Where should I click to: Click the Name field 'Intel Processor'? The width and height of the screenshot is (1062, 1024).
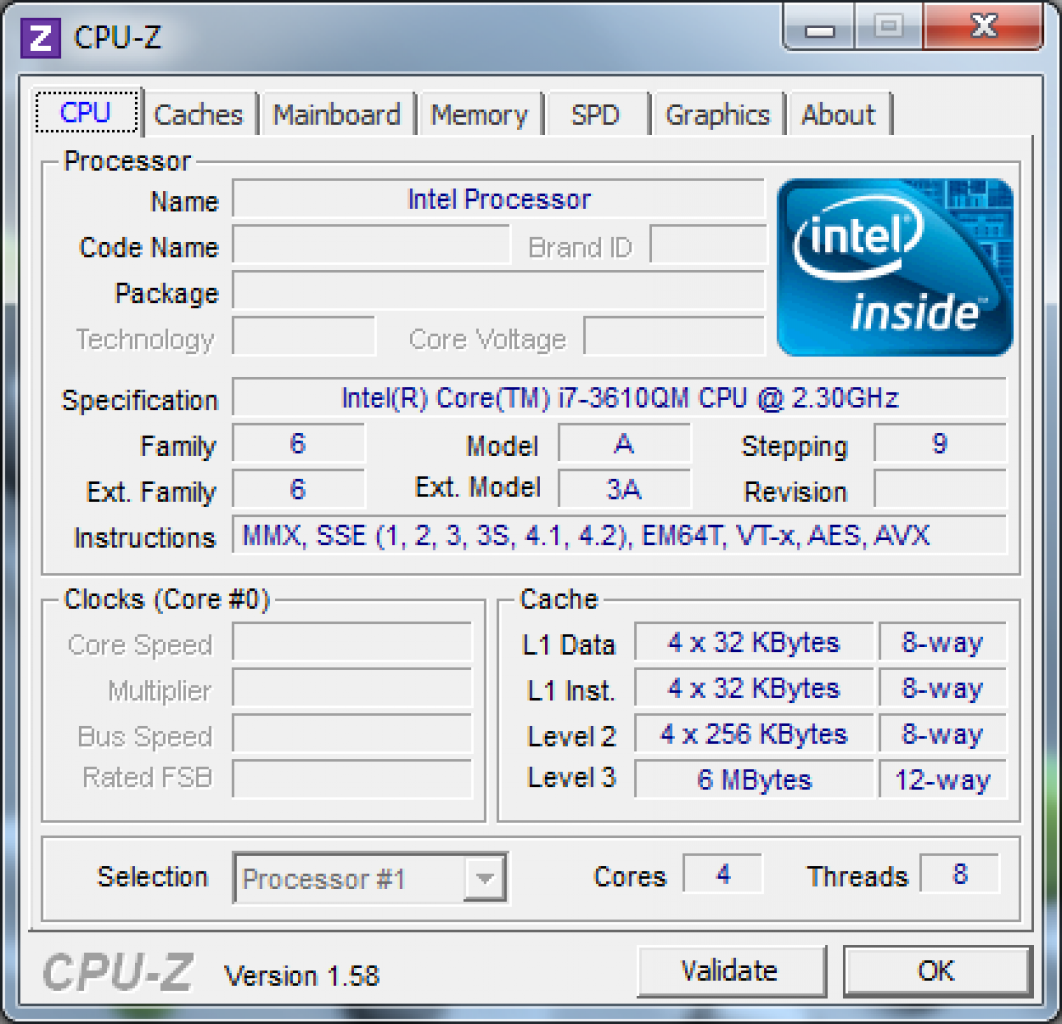pyautogui.click(x=498, y=199)
